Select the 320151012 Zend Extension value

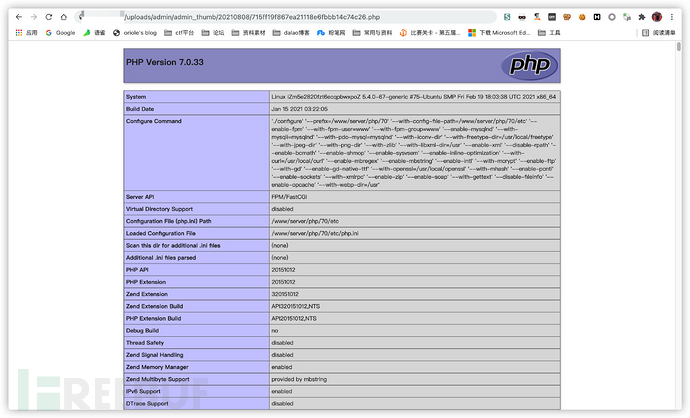pyautogui.click(x=285, y=294)
